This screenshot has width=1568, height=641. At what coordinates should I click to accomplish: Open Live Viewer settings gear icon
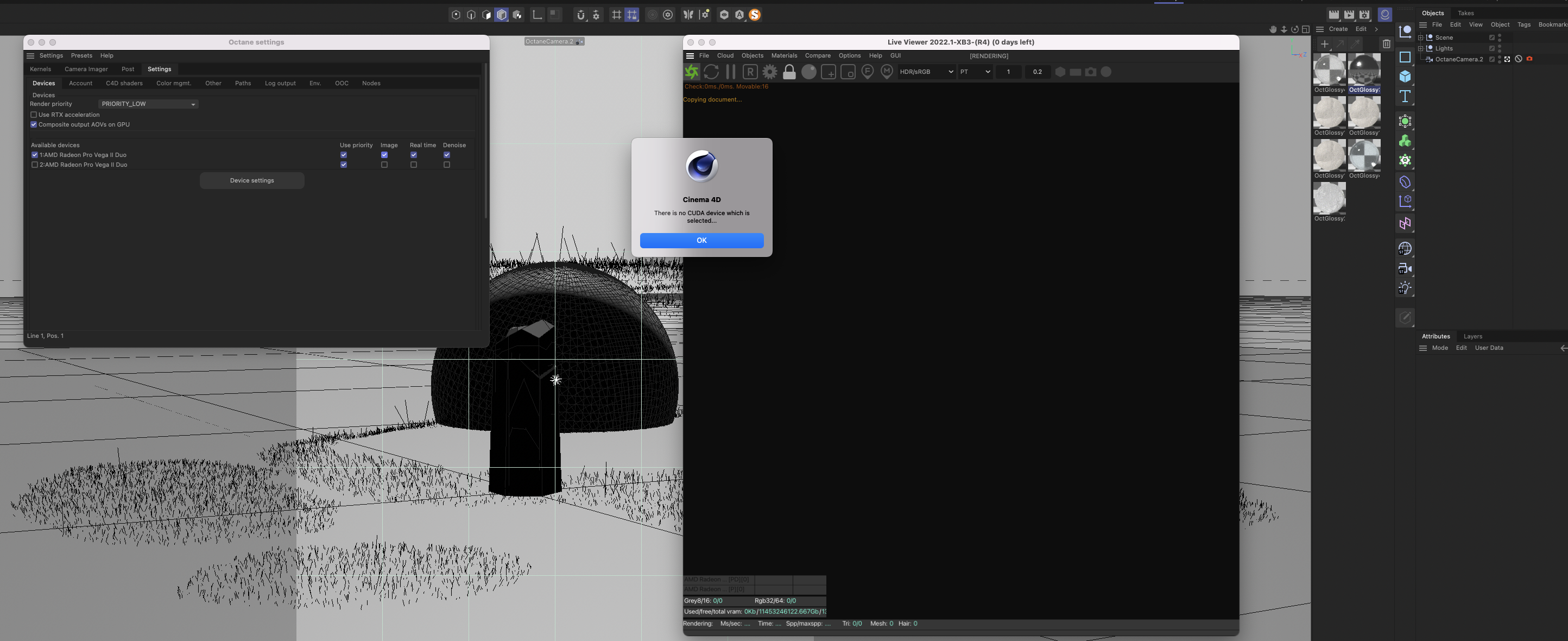point(769,72)
